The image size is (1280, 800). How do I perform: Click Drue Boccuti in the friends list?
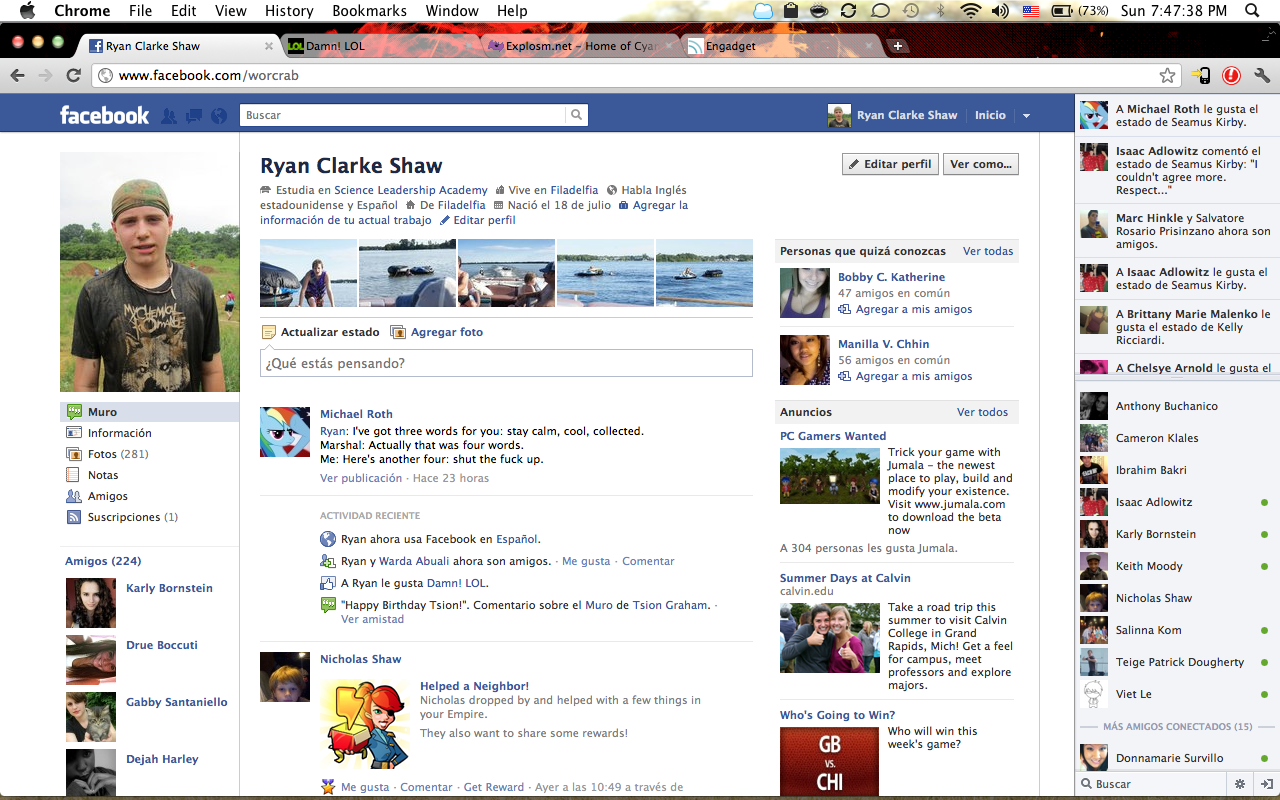162,645
